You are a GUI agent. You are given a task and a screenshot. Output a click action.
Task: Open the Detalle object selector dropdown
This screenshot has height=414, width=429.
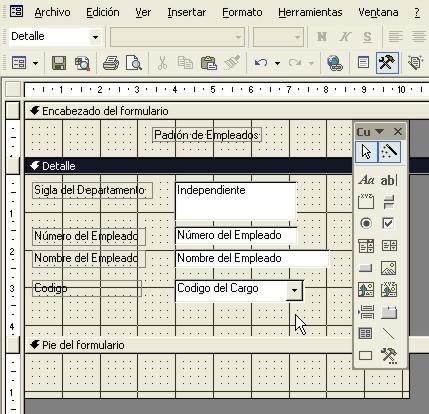[x=95, y=37]
